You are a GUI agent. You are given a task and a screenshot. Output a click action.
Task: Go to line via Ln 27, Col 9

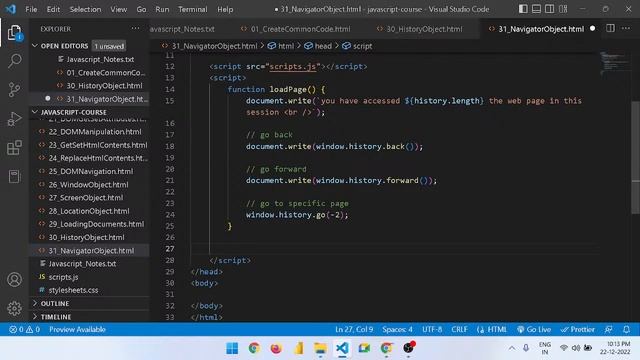coord(354,329)
